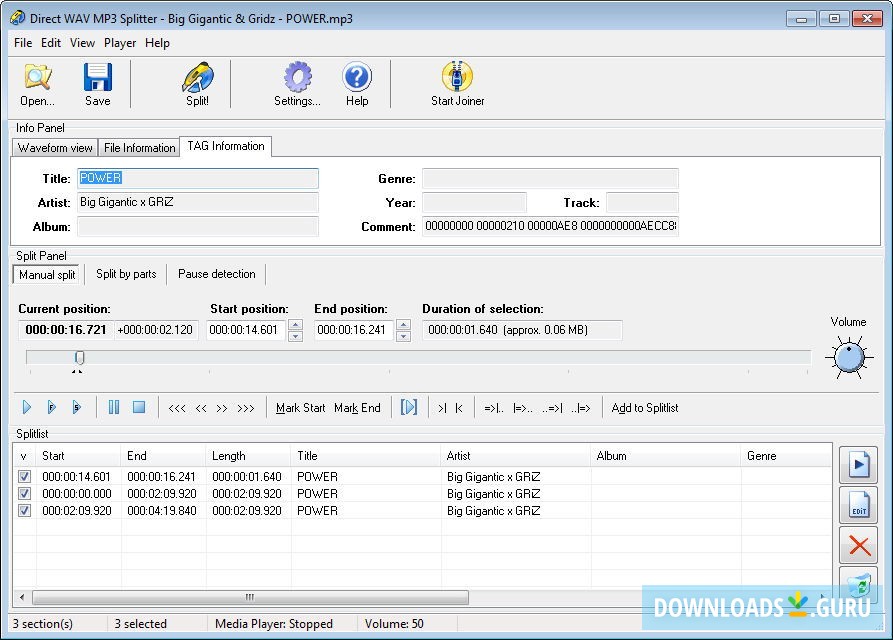Switch to the Waveform view tab
Screen dimensions: 893x640
pyautogui.click(x=55, y=148)
